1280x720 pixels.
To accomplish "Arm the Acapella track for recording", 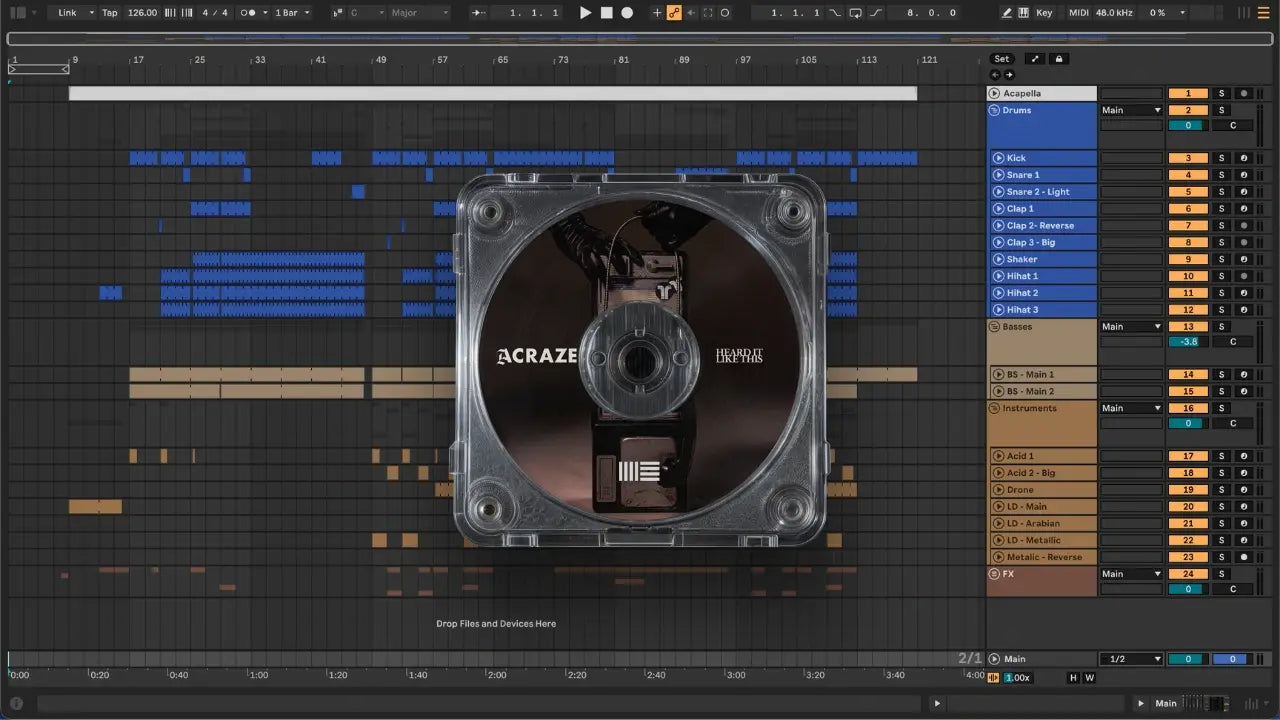I will tap(1243, 93).
